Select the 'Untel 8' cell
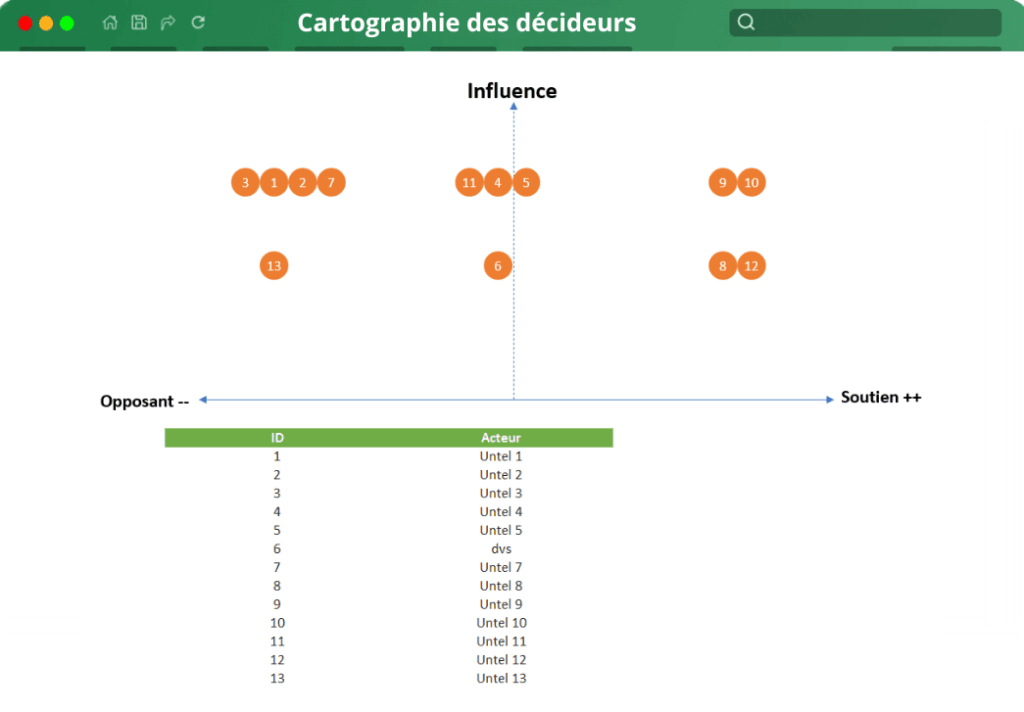The width and height of the screenshot is (1024, 712). click(501, 586)
